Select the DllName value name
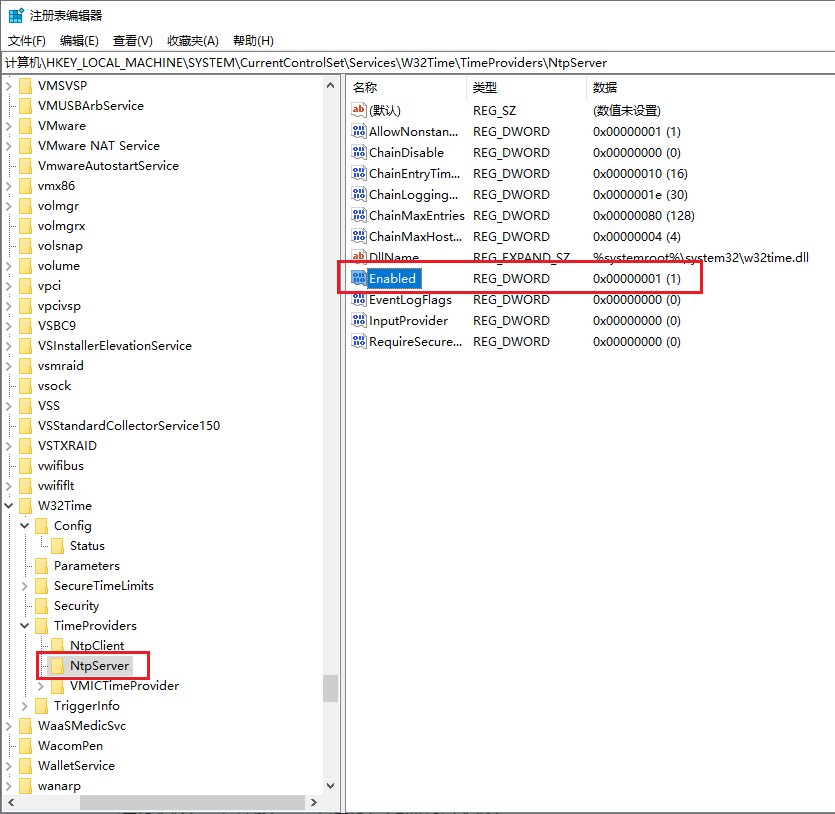835x814 pixels. pos(394,257)
